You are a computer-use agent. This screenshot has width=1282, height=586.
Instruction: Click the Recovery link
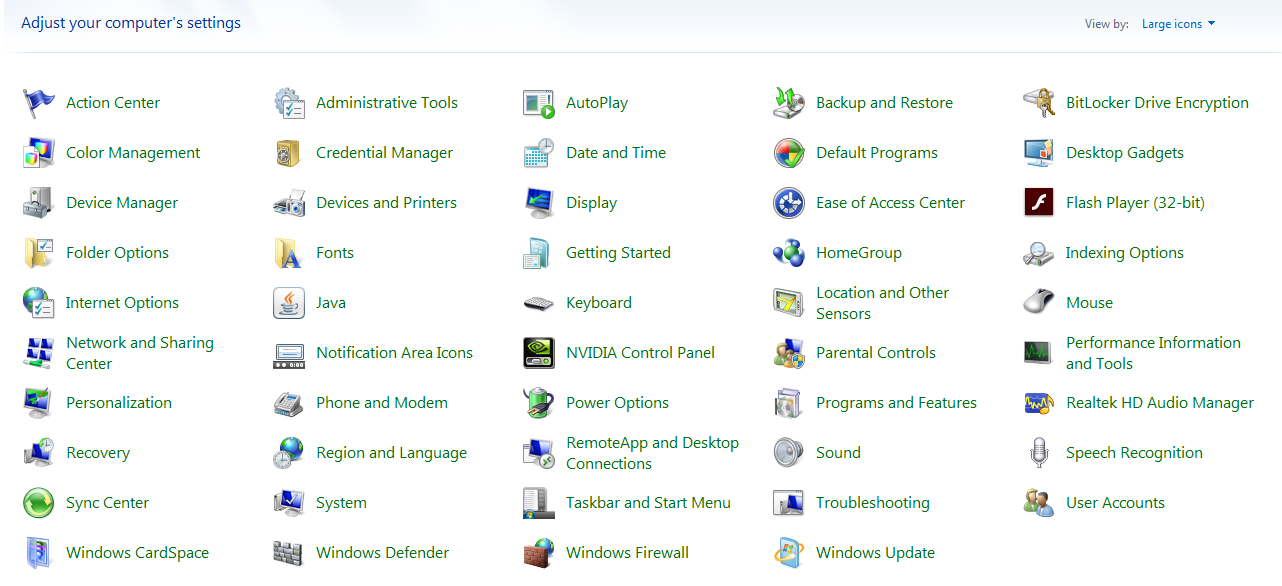pos(98,453)
